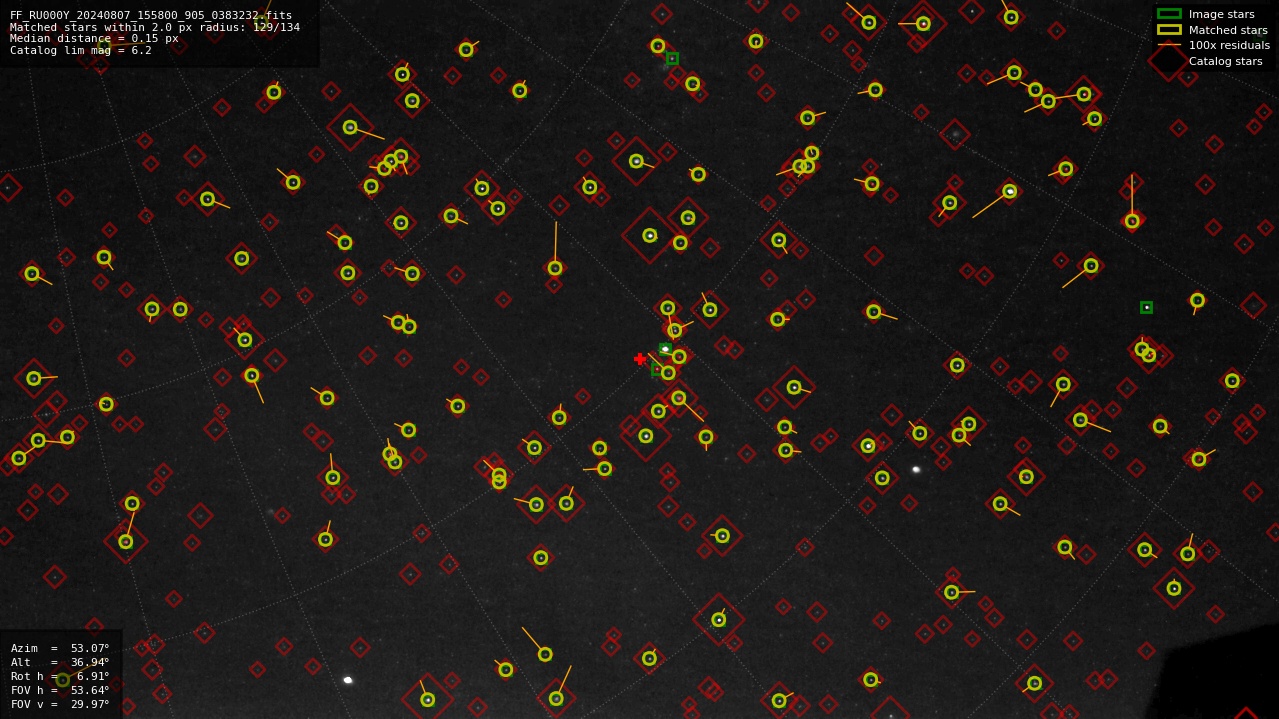Click the 'Alt = 36.94°' readout
The height and width of the screenshot is (719, 1279).
[x=60, y=662]
